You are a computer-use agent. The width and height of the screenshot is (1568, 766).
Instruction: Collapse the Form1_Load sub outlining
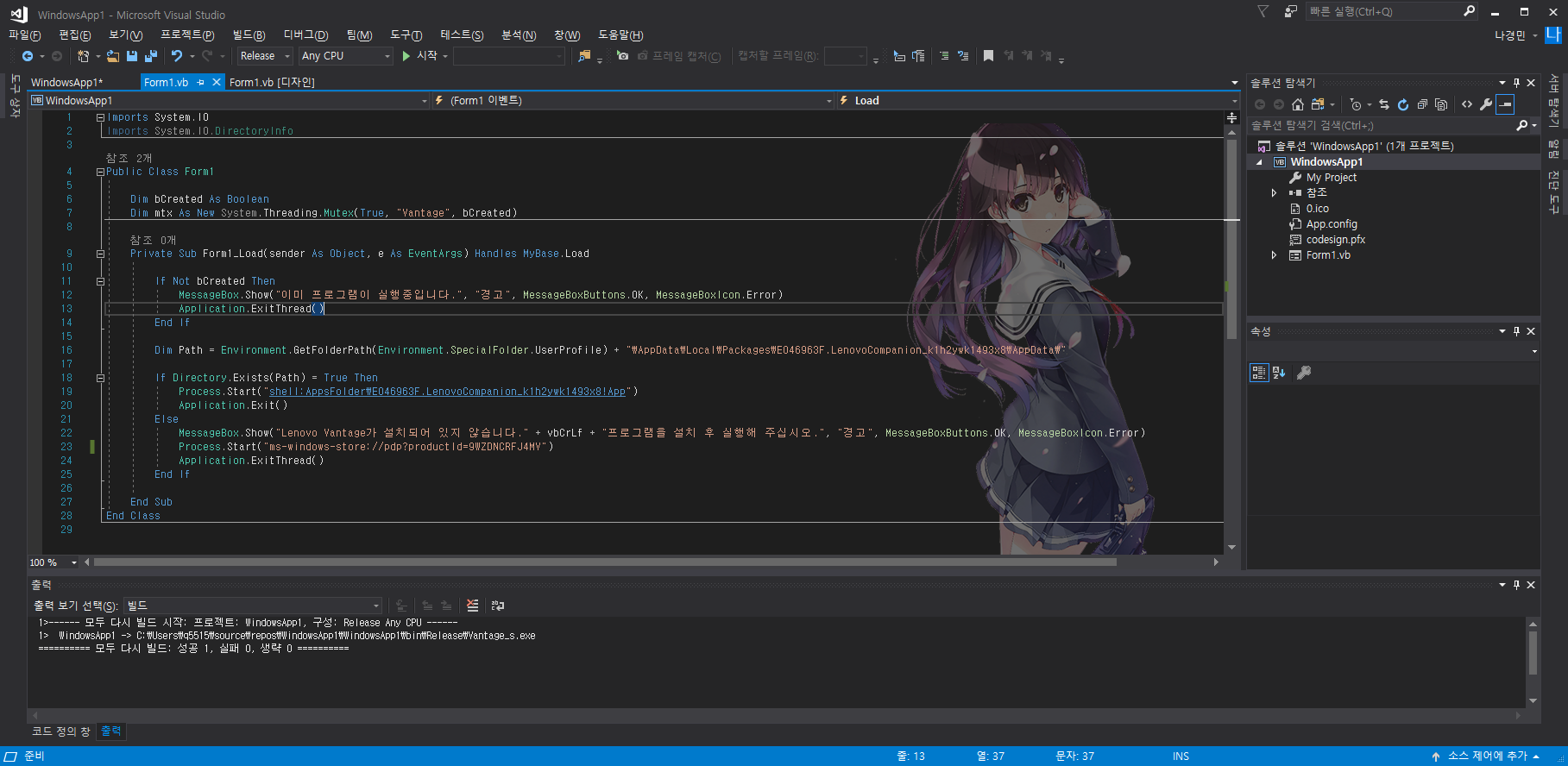tap(100, 254)
